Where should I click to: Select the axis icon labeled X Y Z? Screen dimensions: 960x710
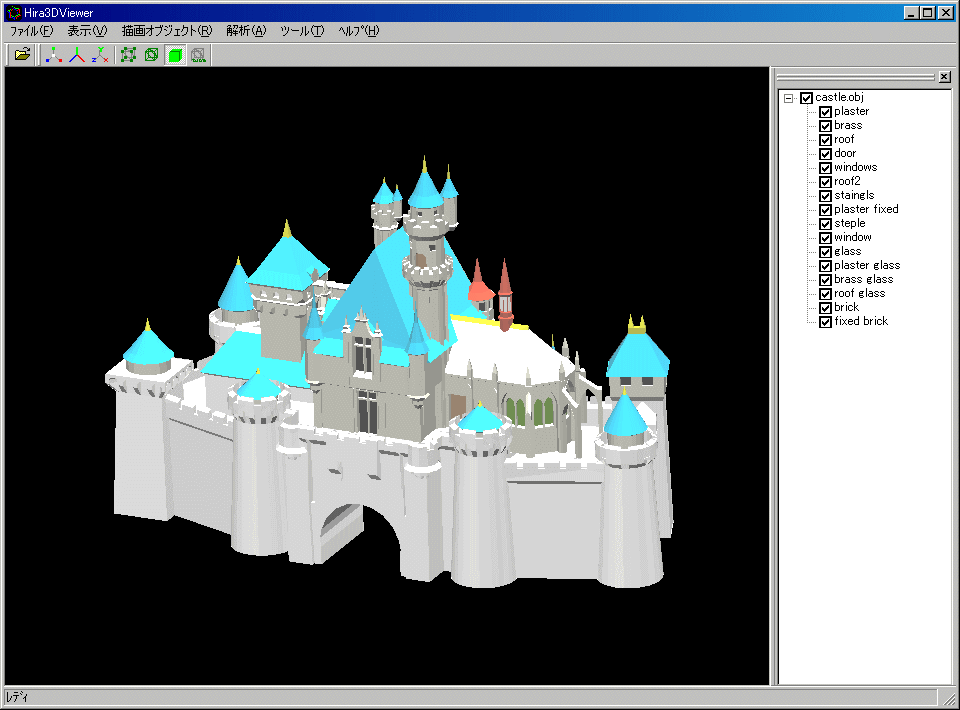click(x=100, y=55)
